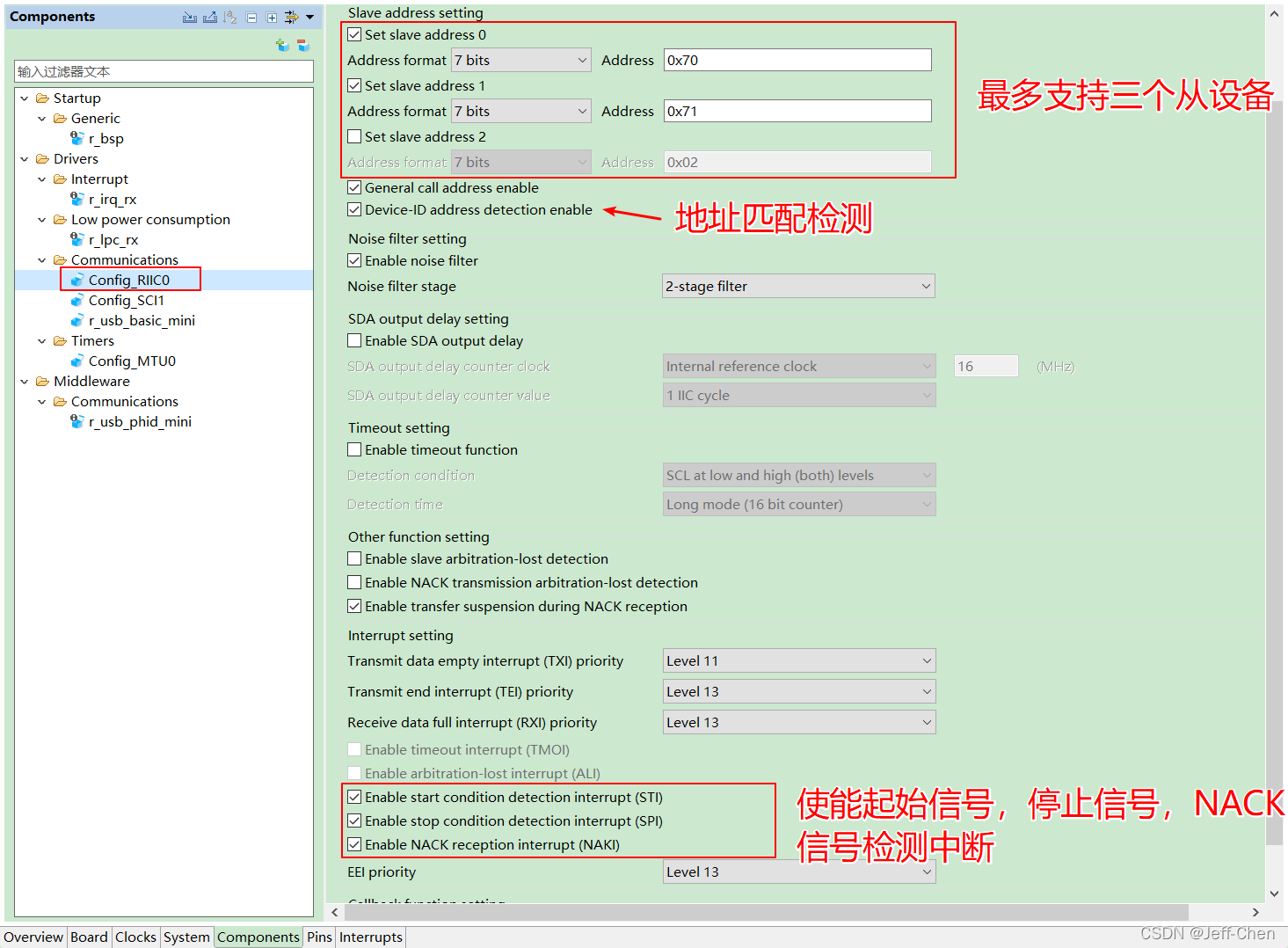Click the Config_RIIC0 component icon
Viewport: 1288px width, 948px height.
[x=77, y=280]
